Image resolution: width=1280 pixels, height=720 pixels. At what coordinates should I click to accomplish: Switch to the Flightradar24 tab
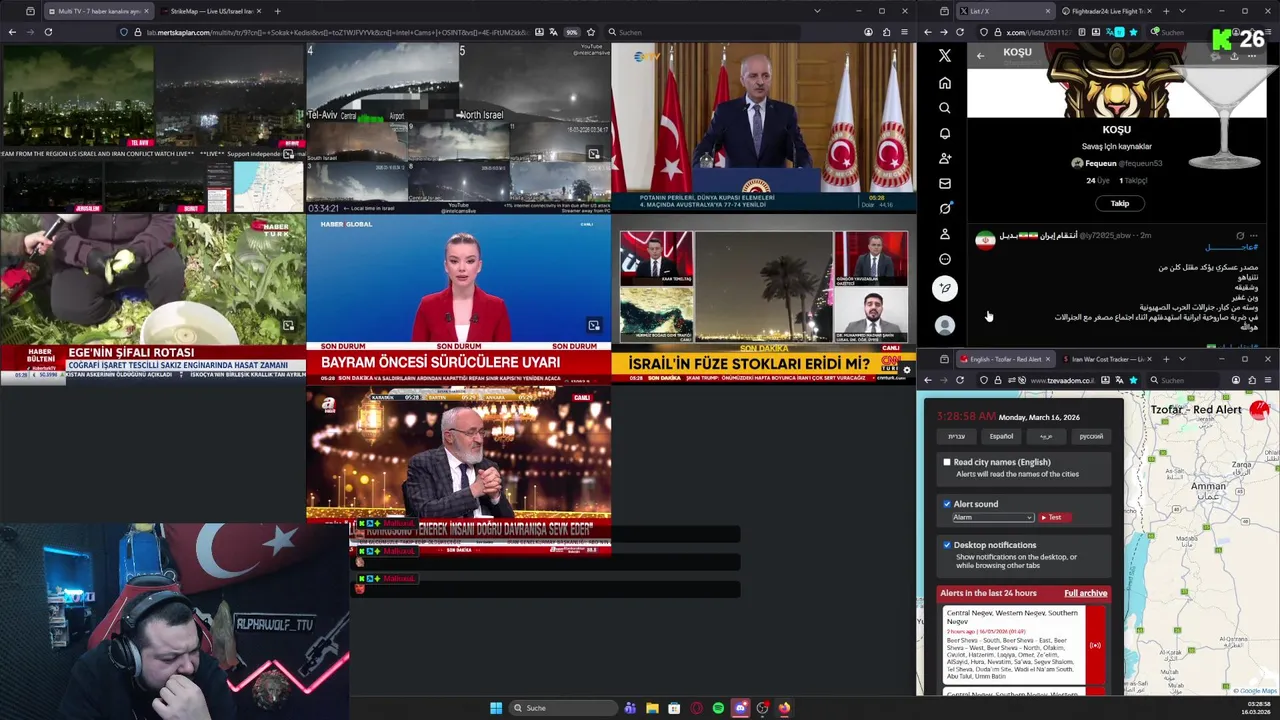tap(1105, 11)
